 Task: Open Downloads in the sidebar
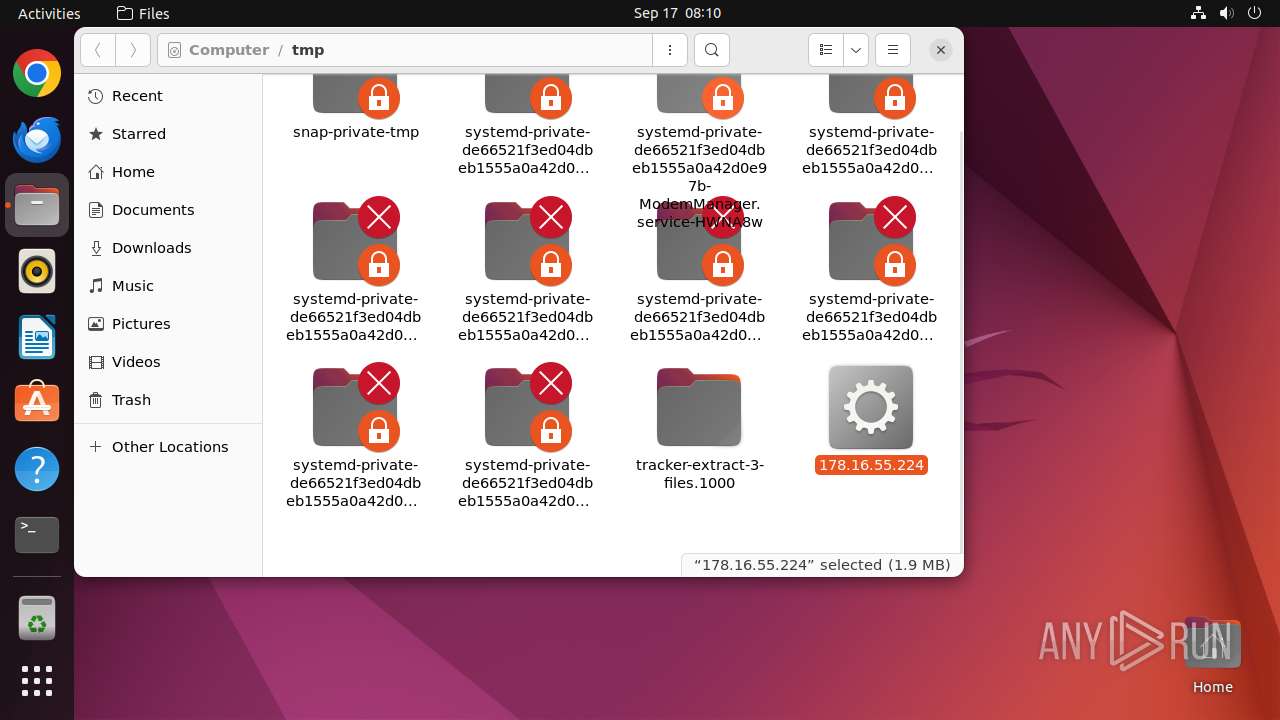pos(168,248)
